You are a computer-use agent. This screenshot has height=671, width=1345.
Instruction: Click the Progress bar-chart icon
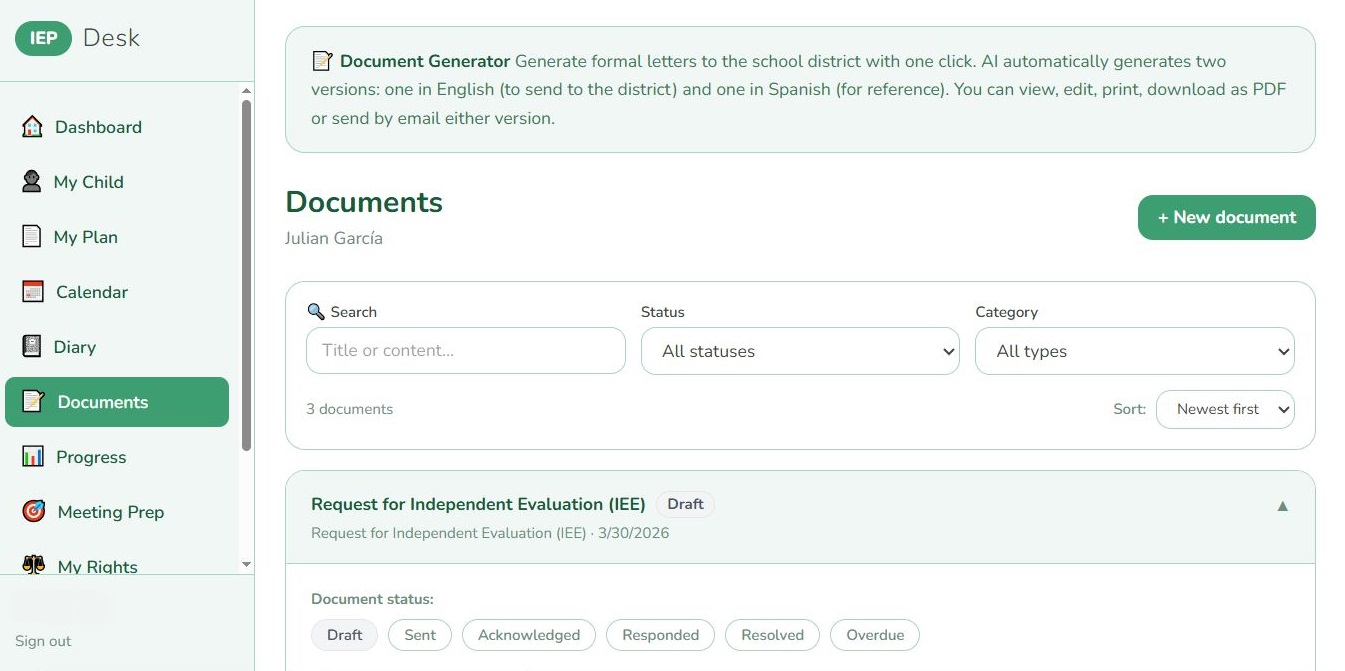click(32, 457)
